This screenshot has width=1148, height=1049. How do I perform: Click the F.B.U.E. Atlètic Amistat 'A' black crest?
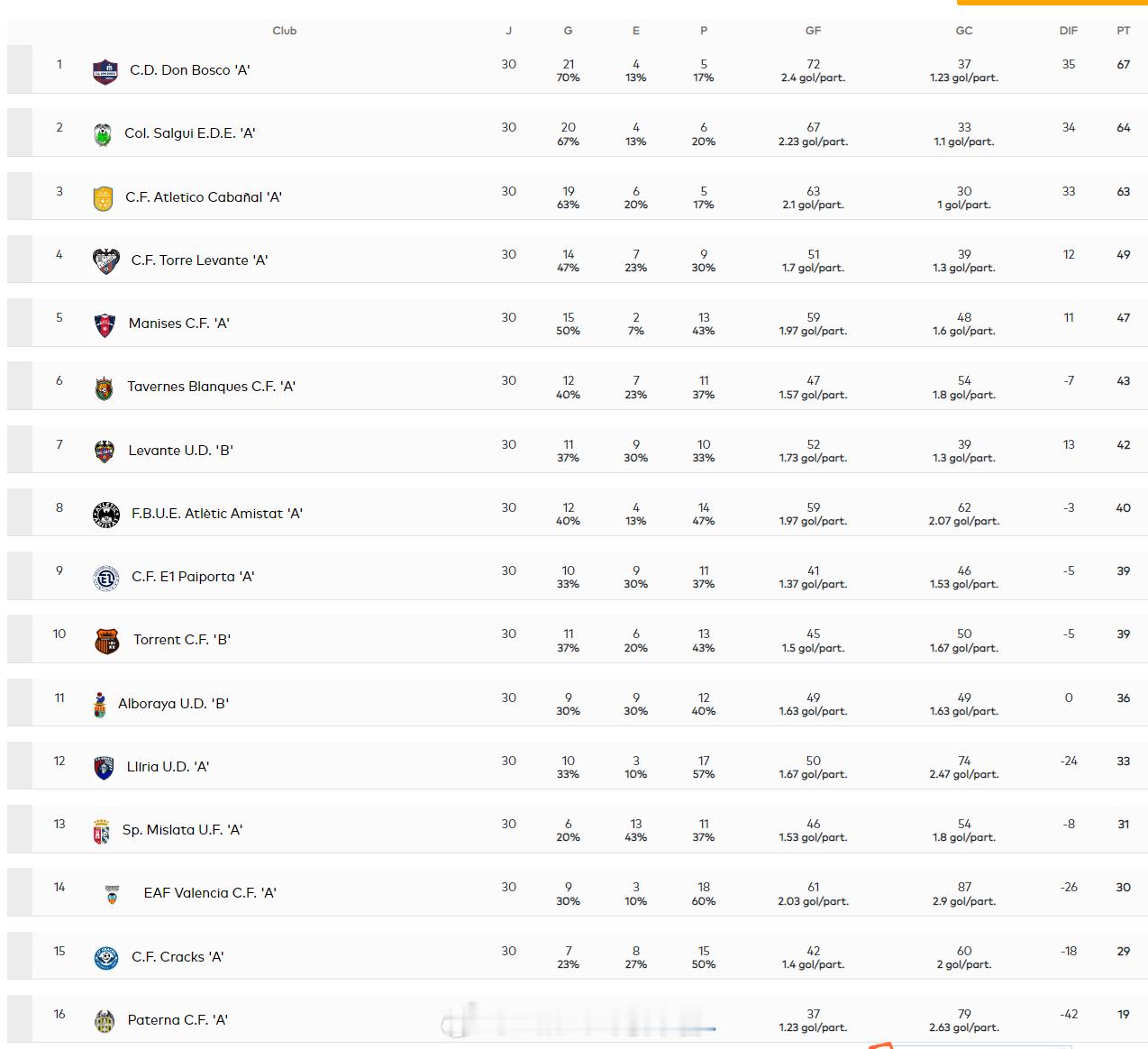pos(106,515)
